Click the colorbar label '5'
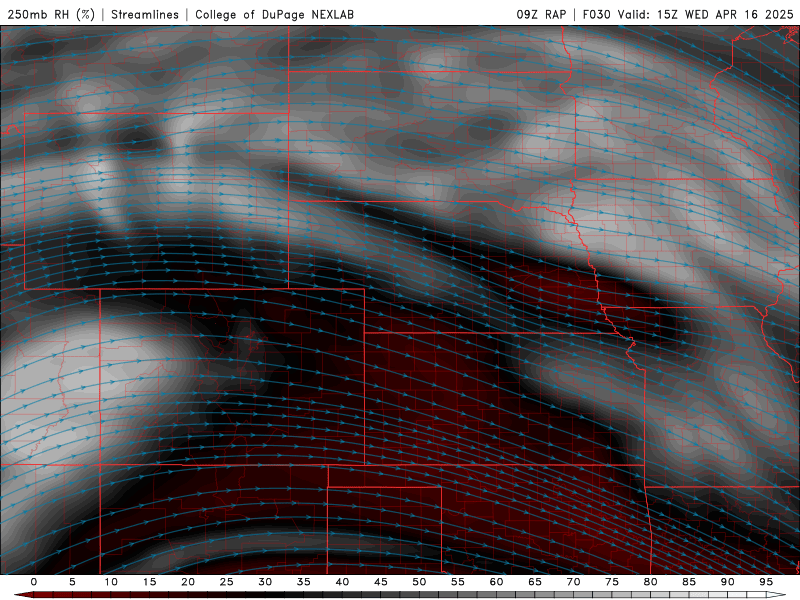The image size is (800, 600). (x=72, y=582)
